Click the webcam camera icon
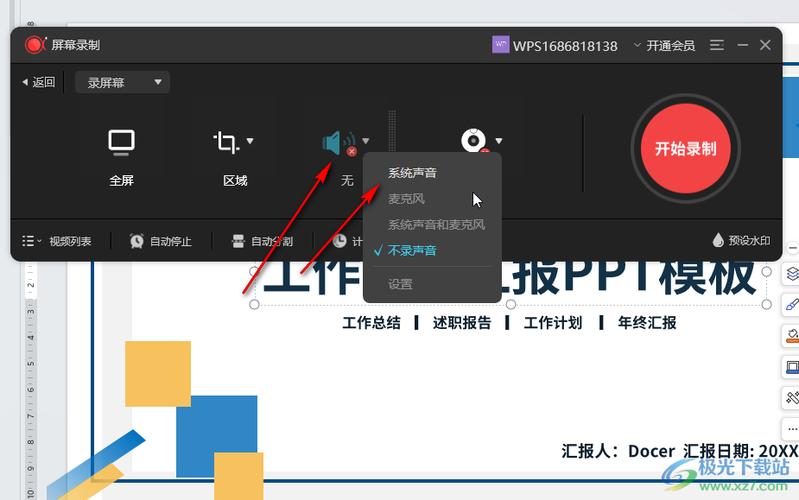Image resolution: width=799 pixels, height=500 pixels. 474,141
